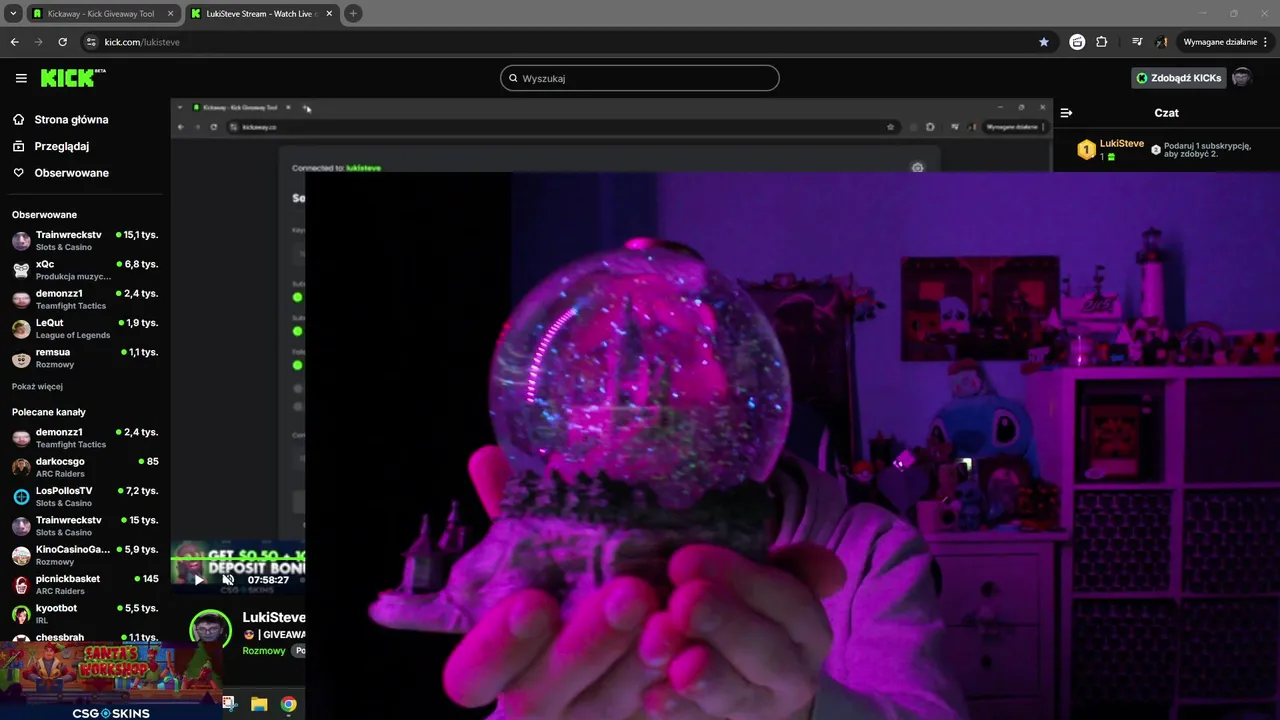Open the Rozmowy category link
The width and height of the screenshot is (1280, 720).
[x=264, y=651]
